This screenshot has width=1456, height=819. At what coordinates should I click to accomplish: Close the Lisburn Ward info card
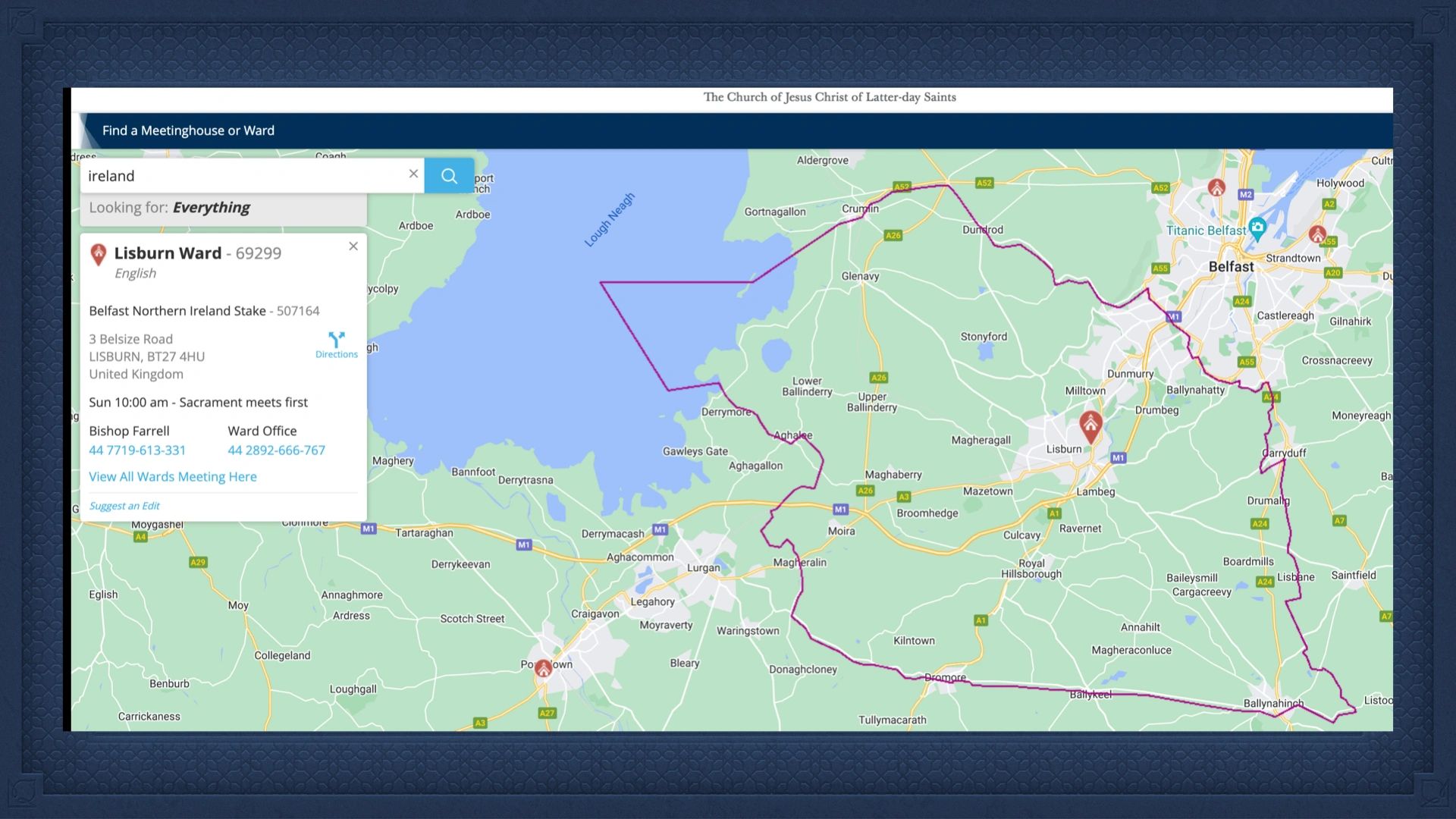click(x=353, y=246)
